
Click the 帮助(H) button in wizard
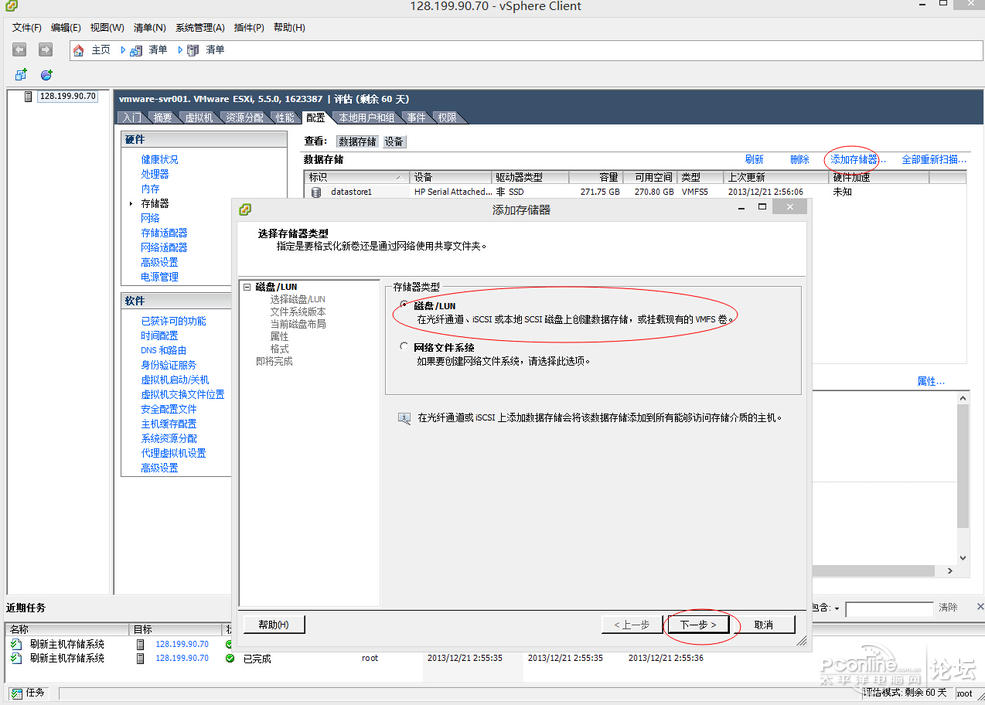click(x=274, y=625)
